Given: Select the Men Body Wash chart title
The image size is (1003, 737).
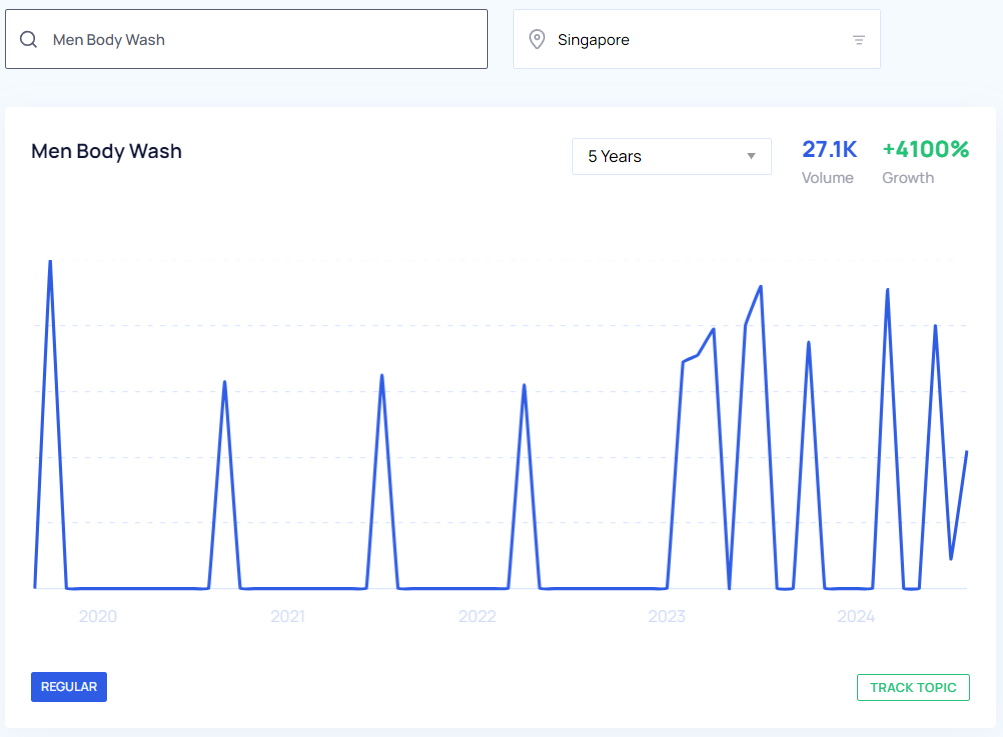Looking at the screenshot, I should point(107,152).
